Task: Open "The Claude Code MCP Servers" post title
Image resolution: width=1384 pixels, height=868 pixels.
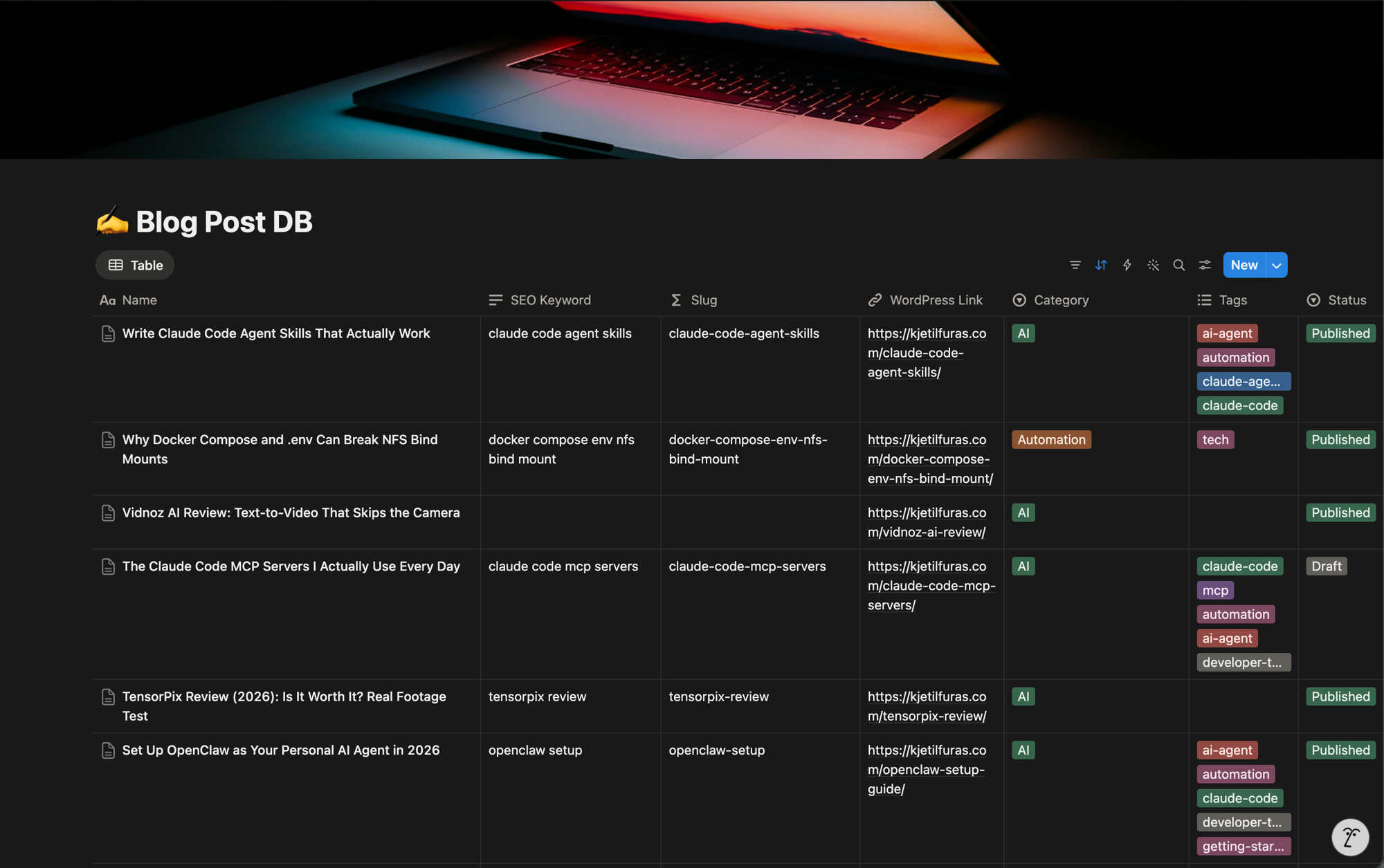Action: coord(291,566)
